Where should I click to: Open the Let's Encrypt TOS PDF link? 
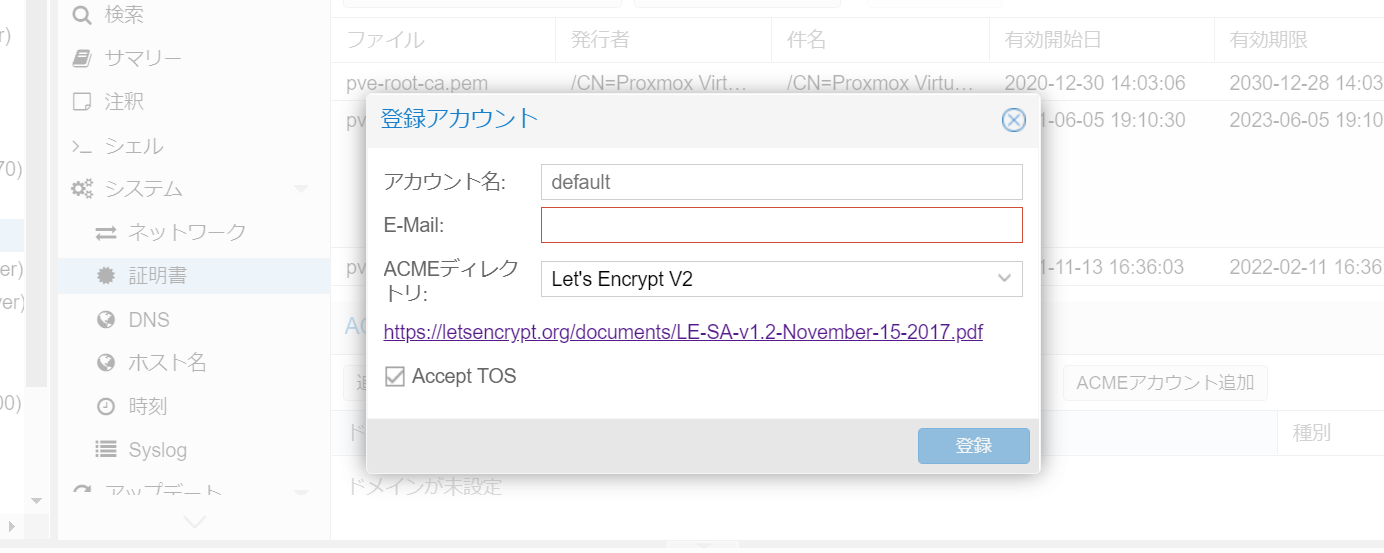coord(683,332)
